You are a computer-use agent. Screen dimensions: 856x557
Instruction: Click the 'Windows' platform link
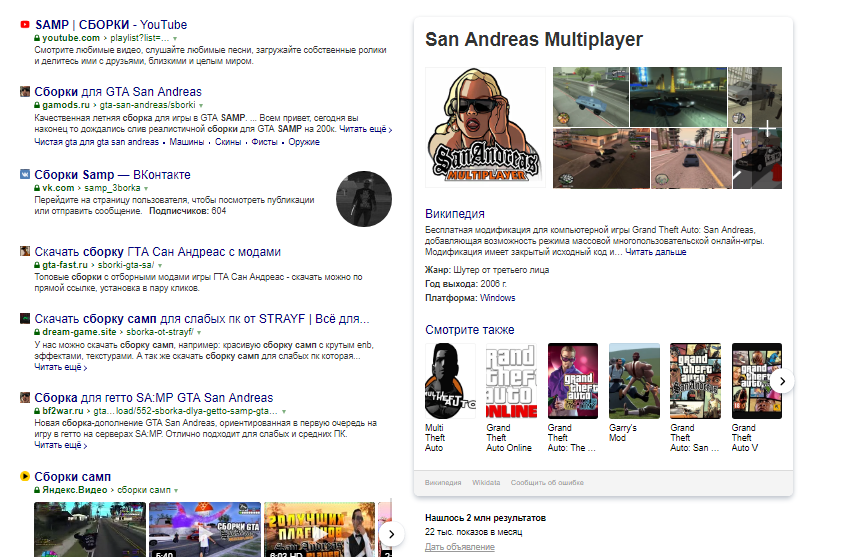pyautogui.click(x=497, y=298)
